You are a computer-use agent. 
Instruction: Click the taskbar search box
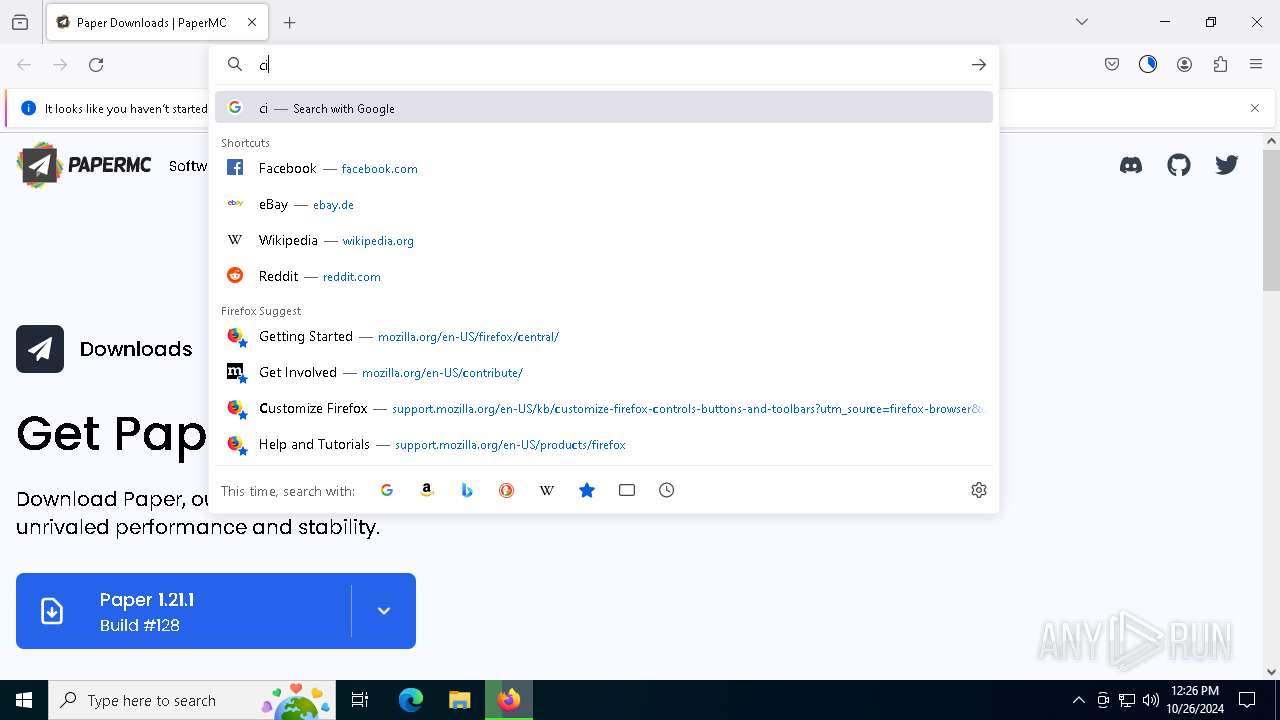coord(192,700)
